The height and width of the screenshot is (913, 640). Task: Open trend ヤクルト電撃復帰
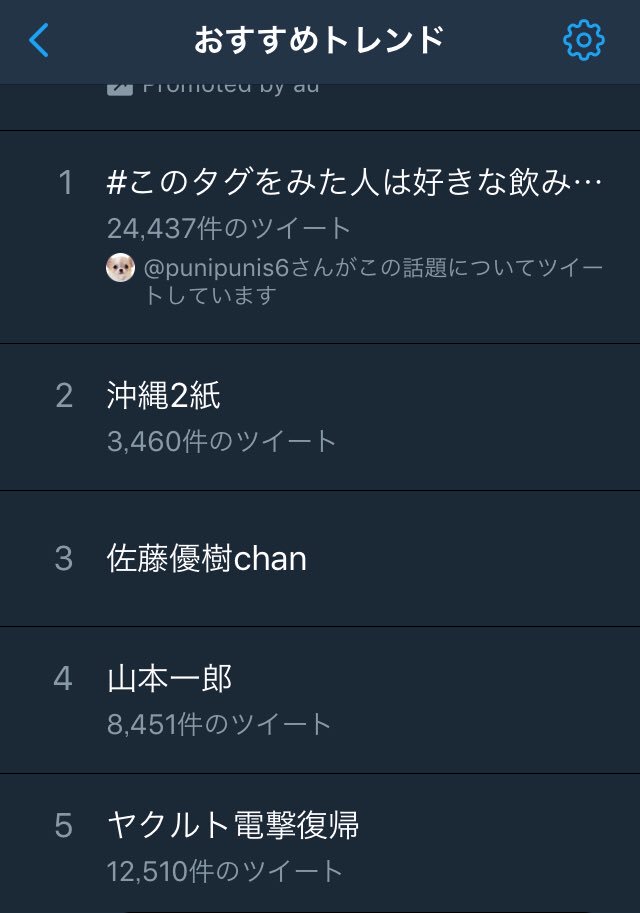pos(233,826)
